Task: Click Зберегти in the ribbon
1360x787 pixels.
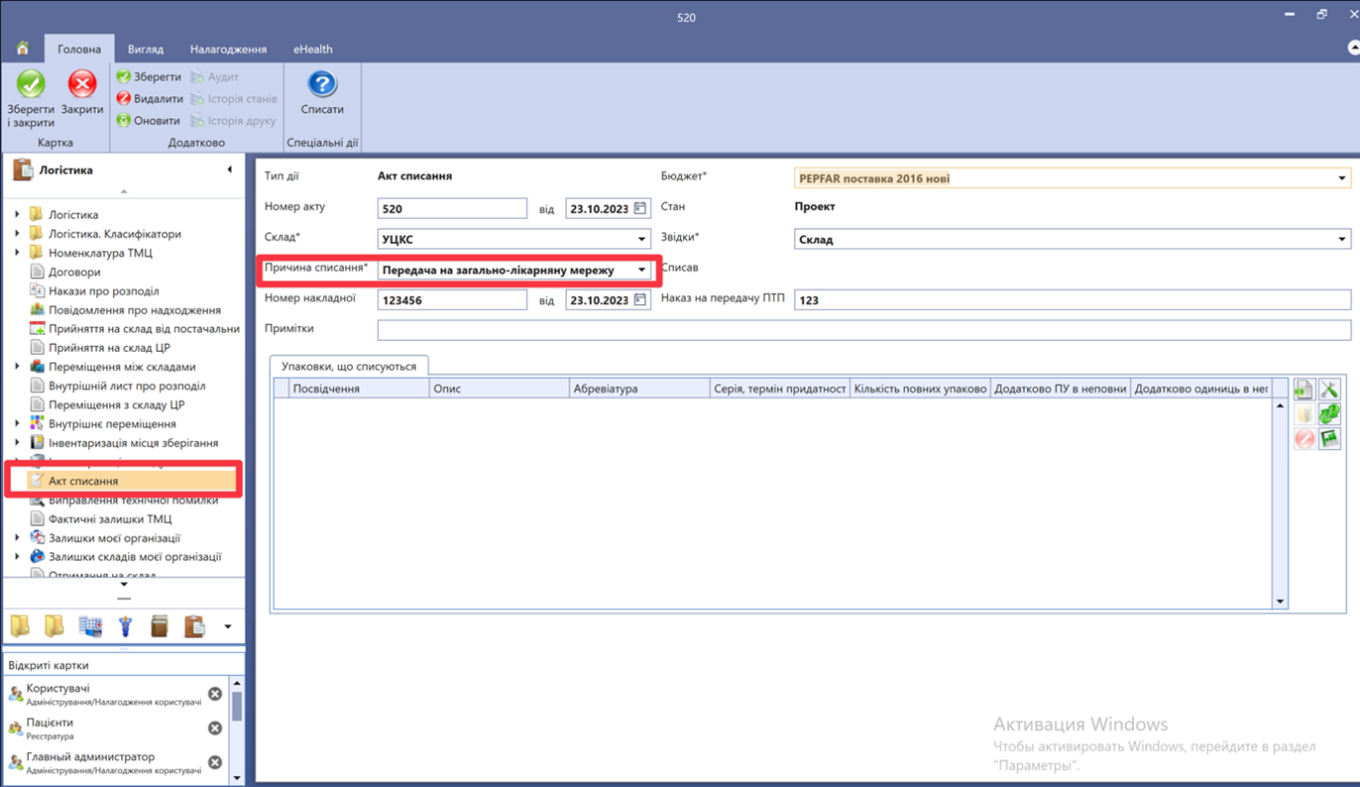Action: click(149, 77)
